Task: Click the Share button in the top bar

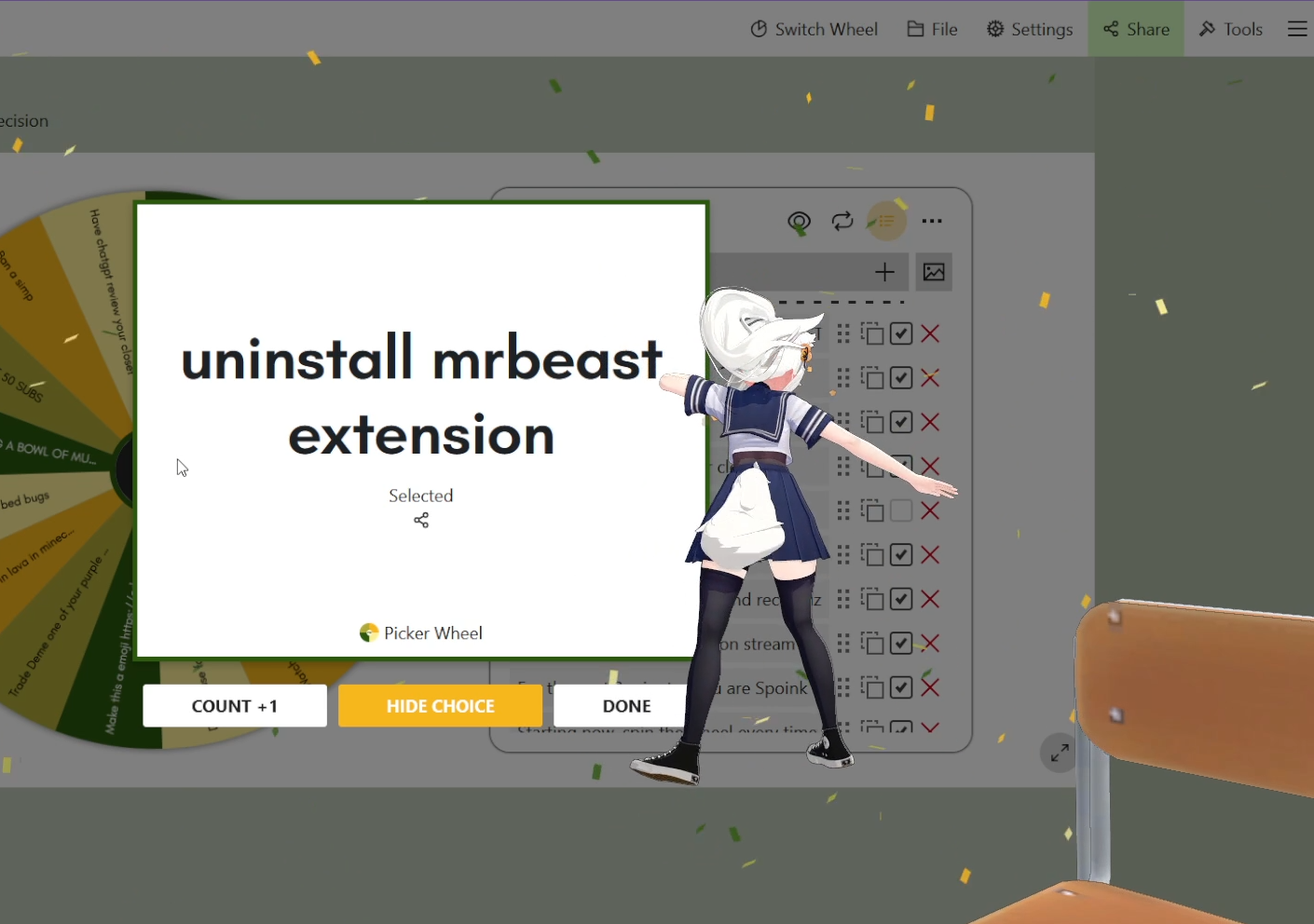Action: [1136, 29]
